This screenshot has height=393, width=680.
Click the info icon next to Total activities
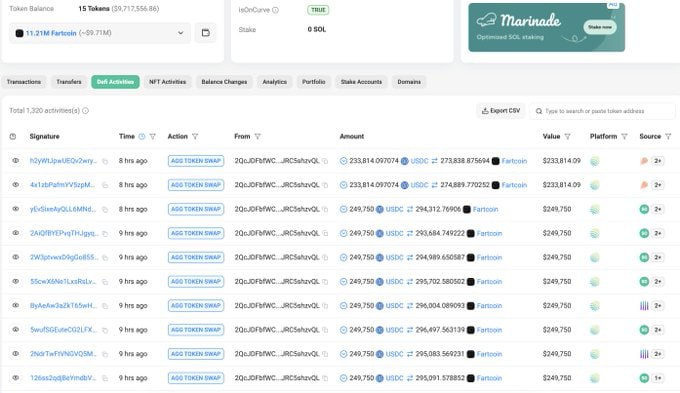85,111
